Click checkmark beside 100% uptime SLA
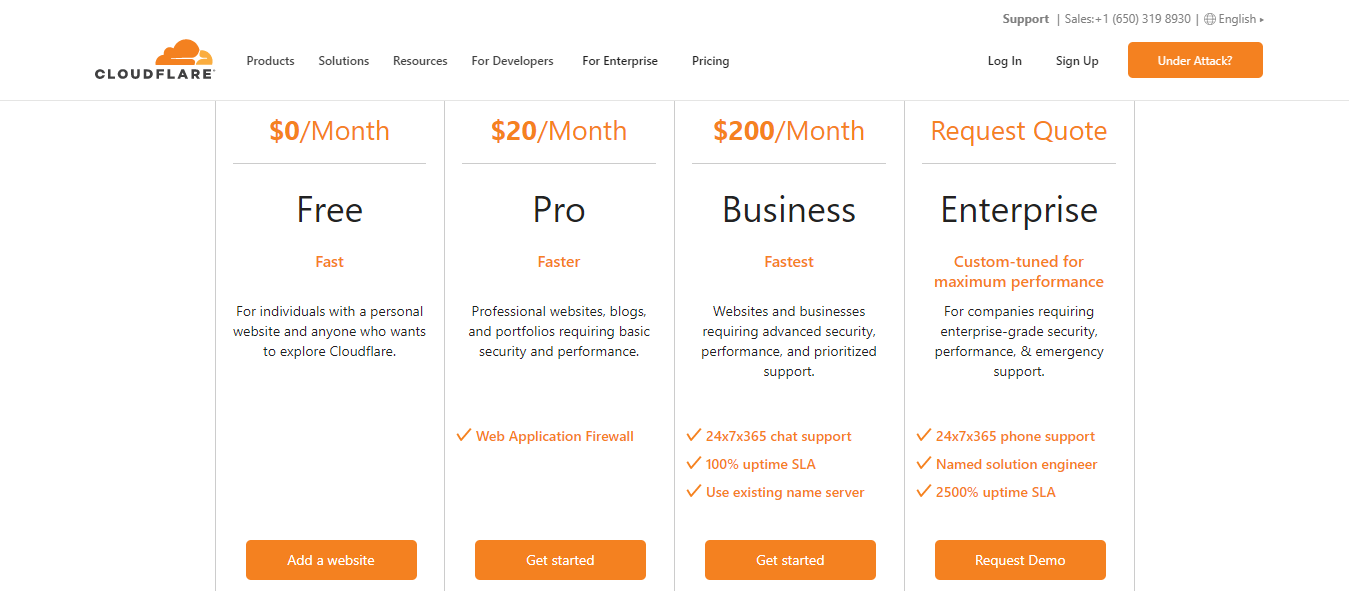Viewport: 1349px width, 591px height. click(x=694, y=463)
